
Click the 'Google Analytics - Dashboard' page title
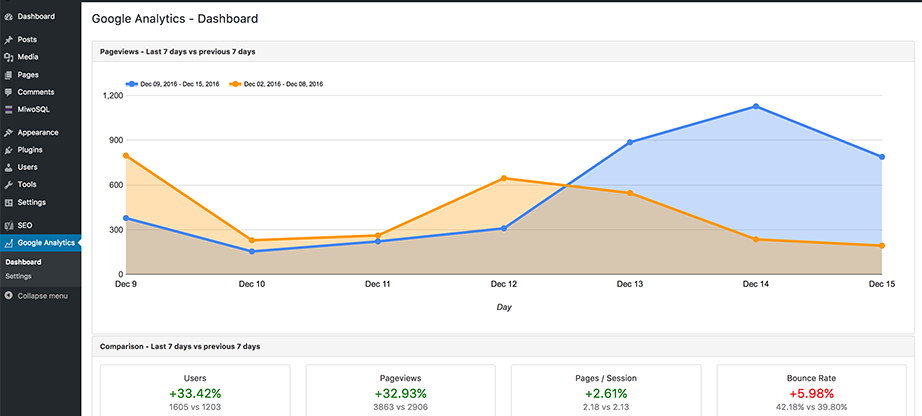point(175,19)
